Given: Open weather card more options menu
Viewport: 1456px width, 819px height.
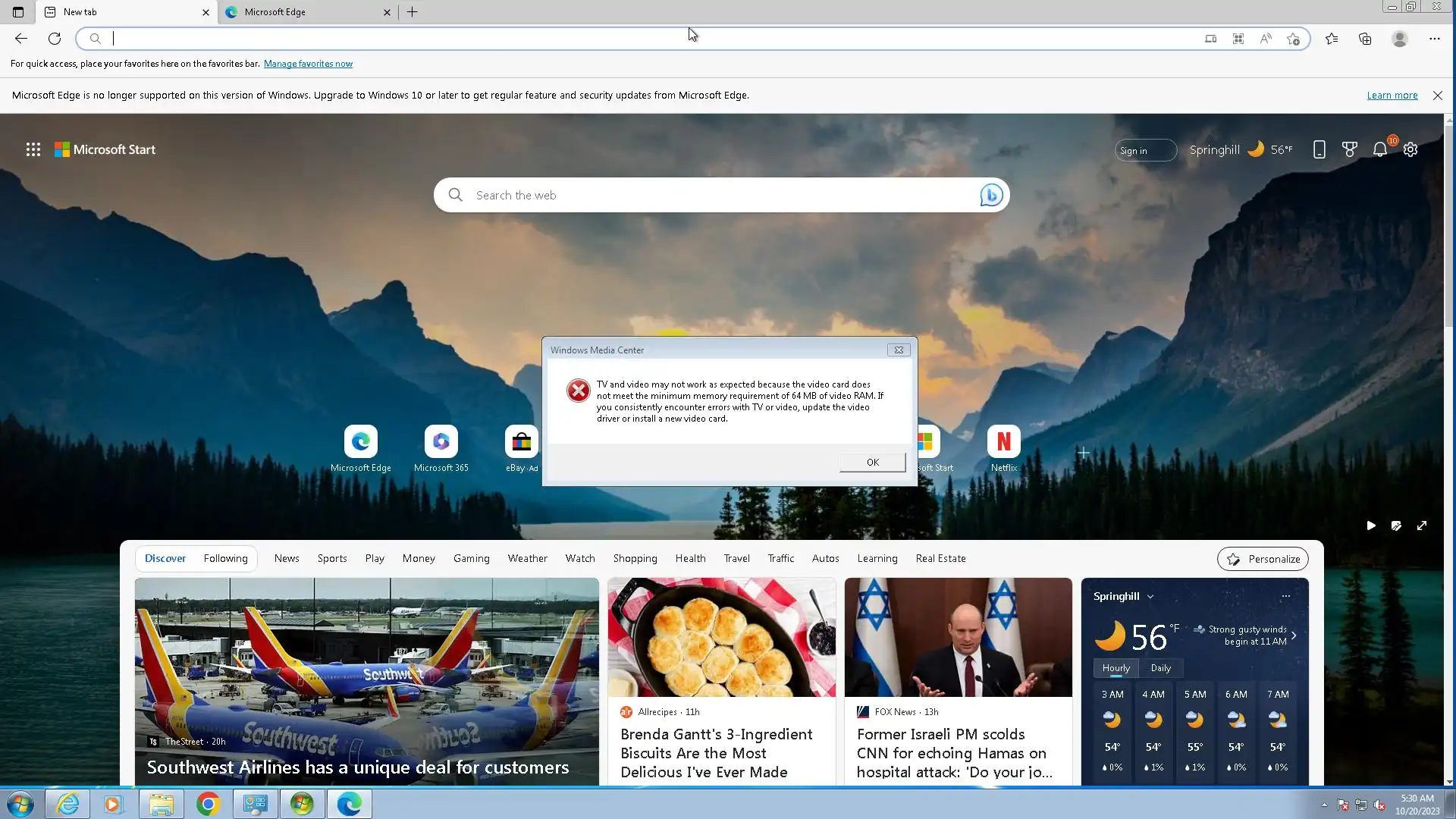Looking at the screenshot, I should click(x=1285, y=597).
